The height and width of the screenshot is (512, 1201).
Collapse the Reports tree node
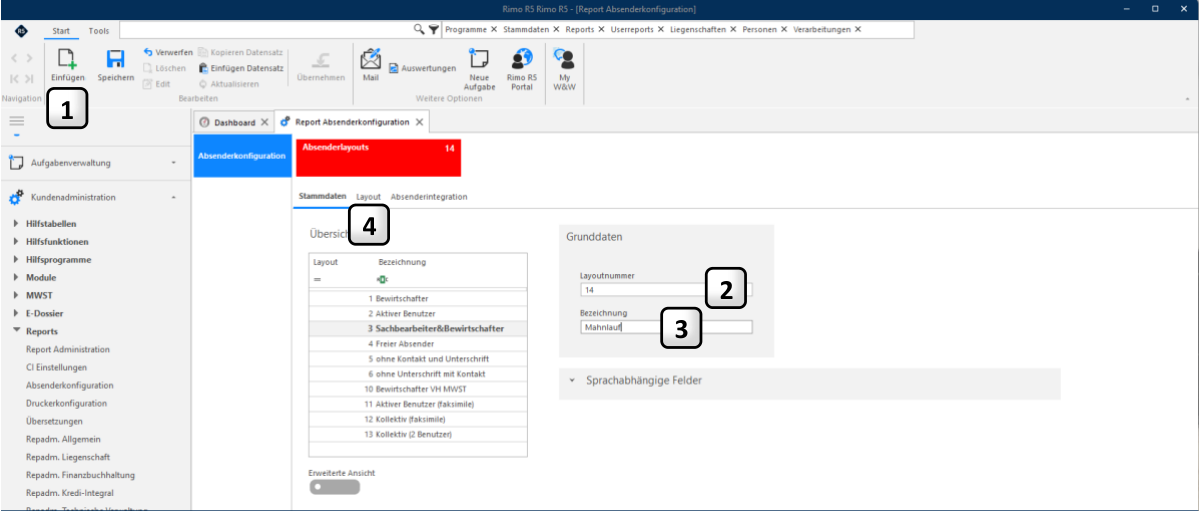pos(16,331)
